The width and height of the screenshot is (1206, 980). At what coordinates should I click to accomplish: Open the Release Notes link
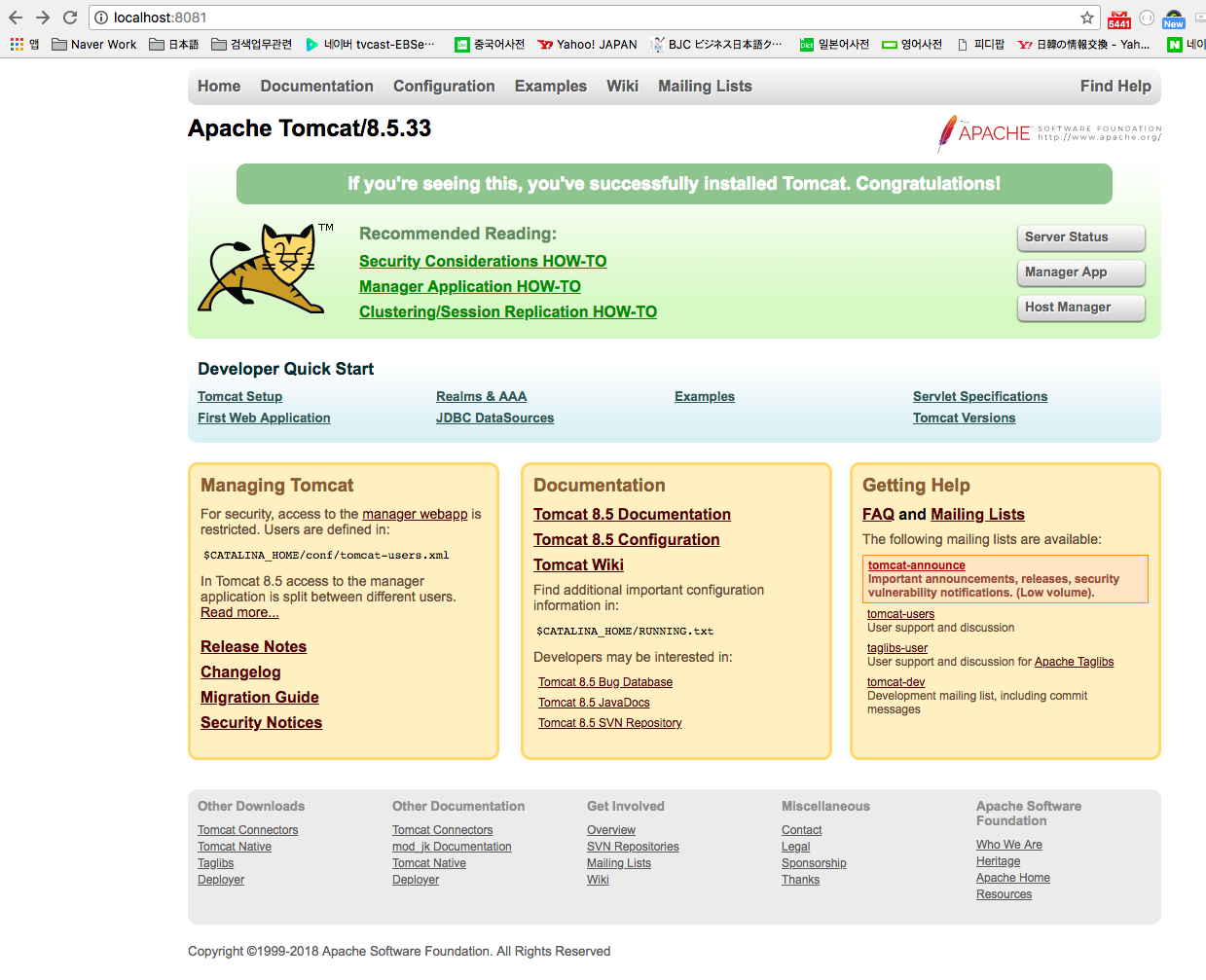tap(253, 646)
